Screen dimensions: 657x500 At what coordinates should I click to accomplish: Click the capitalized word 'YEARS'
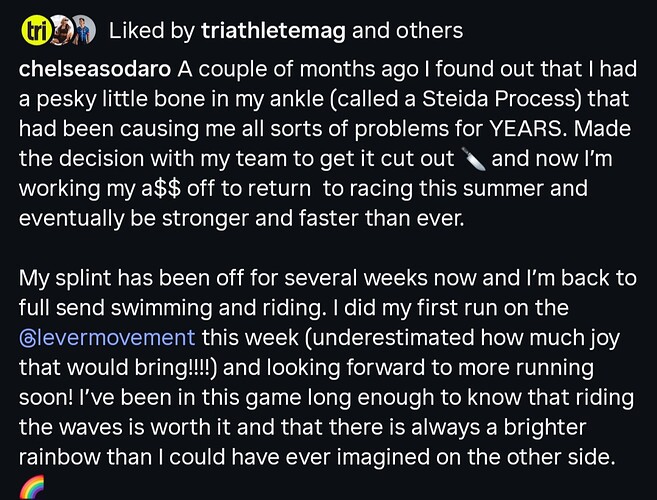(529, 129)
